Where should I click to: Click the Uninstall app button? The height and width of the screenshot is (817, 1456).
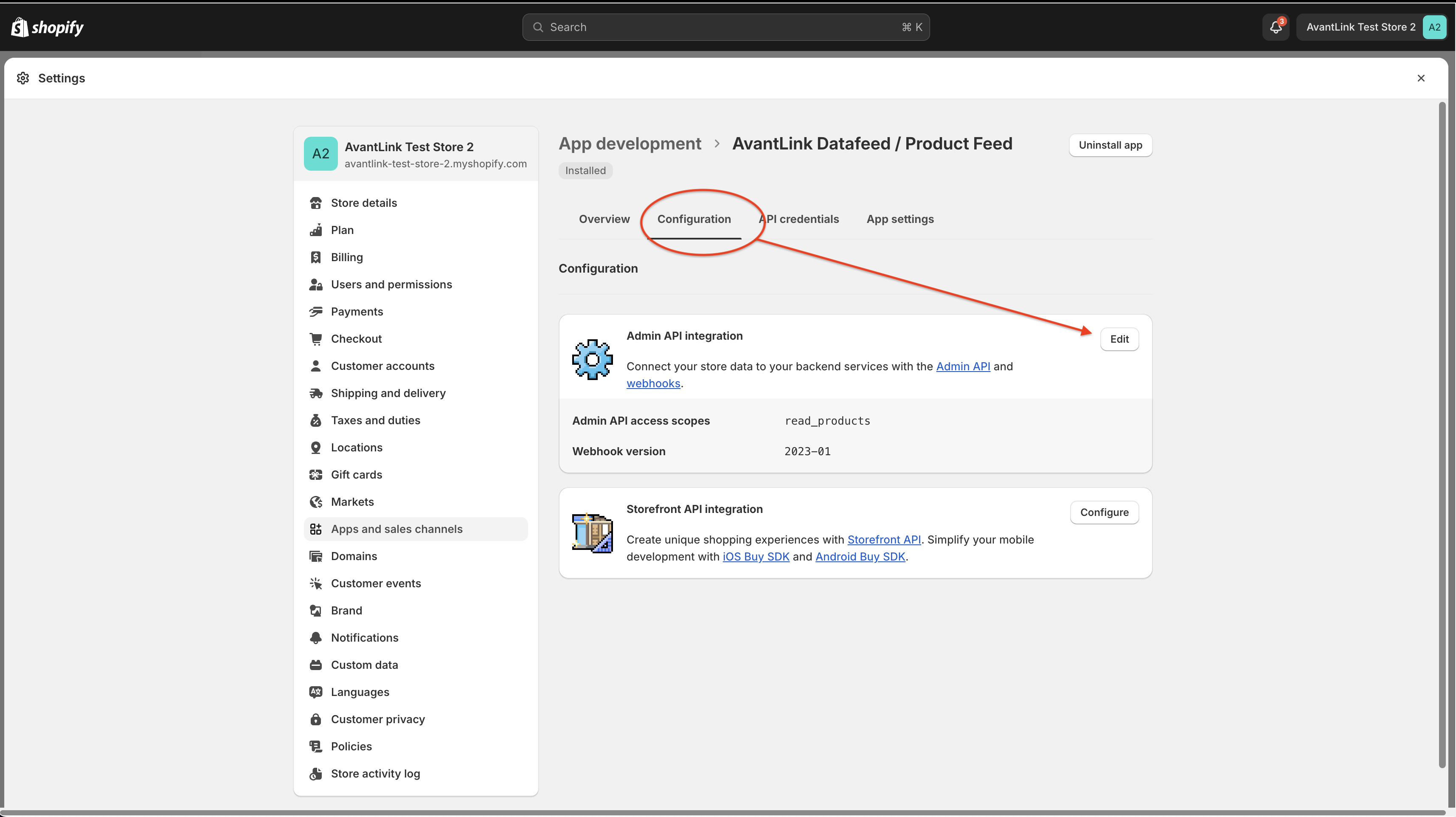click(1110, 145)
